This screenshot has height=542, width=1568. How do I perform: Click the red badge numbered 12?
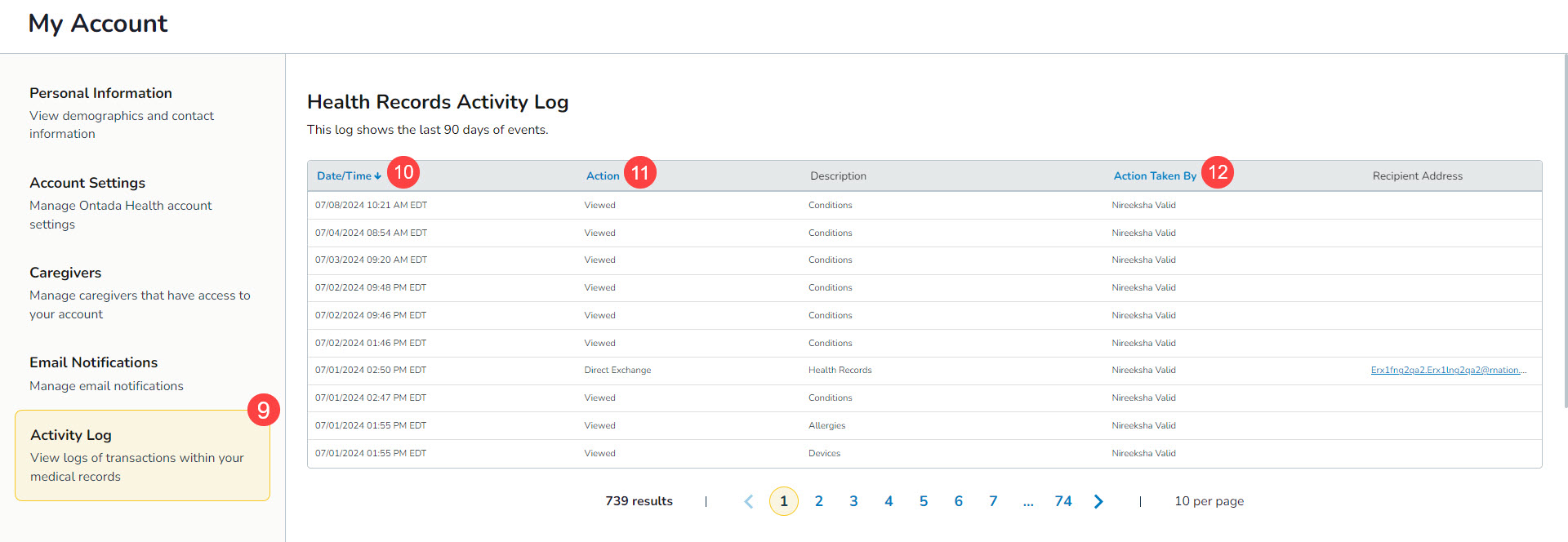tap(1217, 172)
